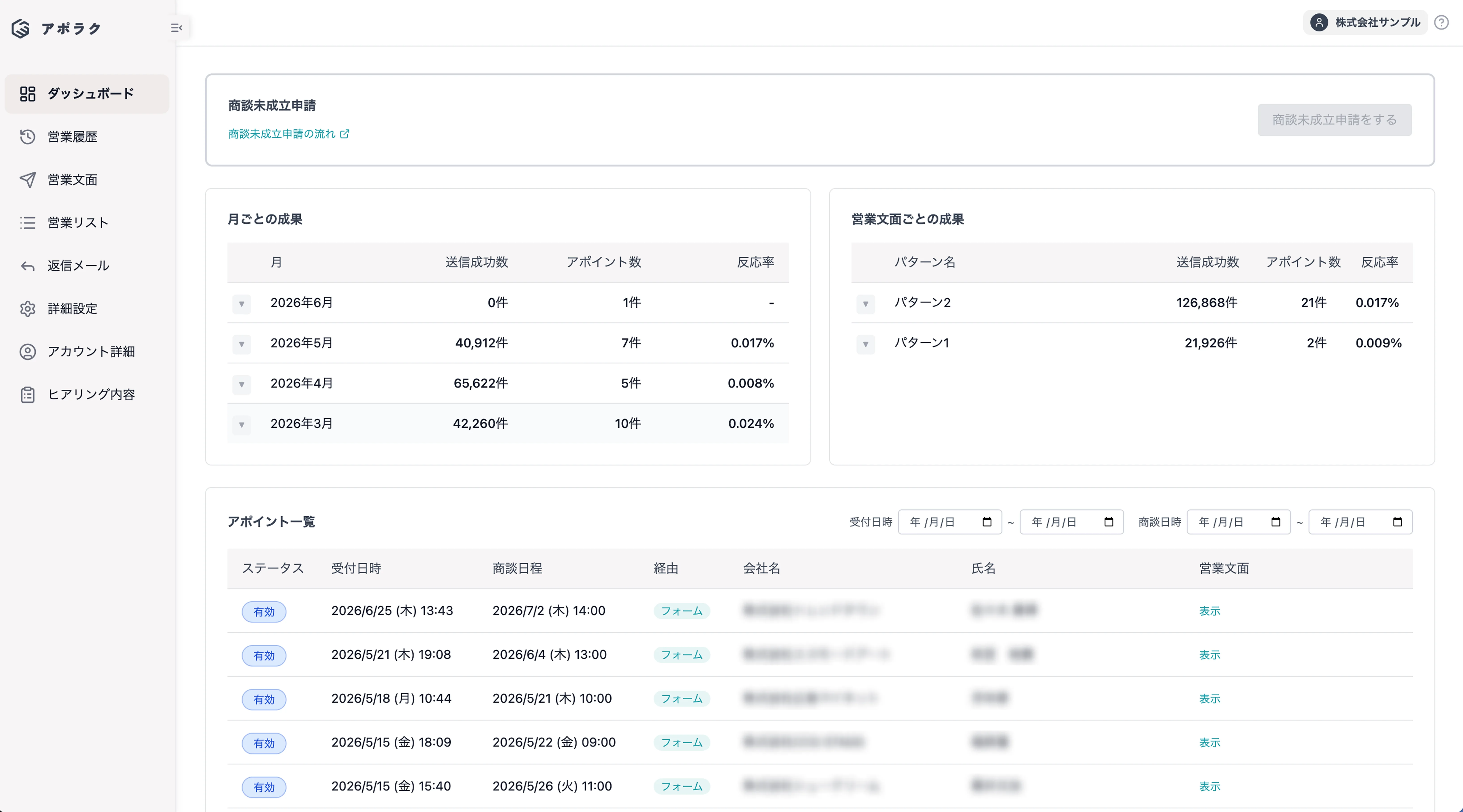
Task: Click the 65,622件 cell
Action: [x=481, y=383]
